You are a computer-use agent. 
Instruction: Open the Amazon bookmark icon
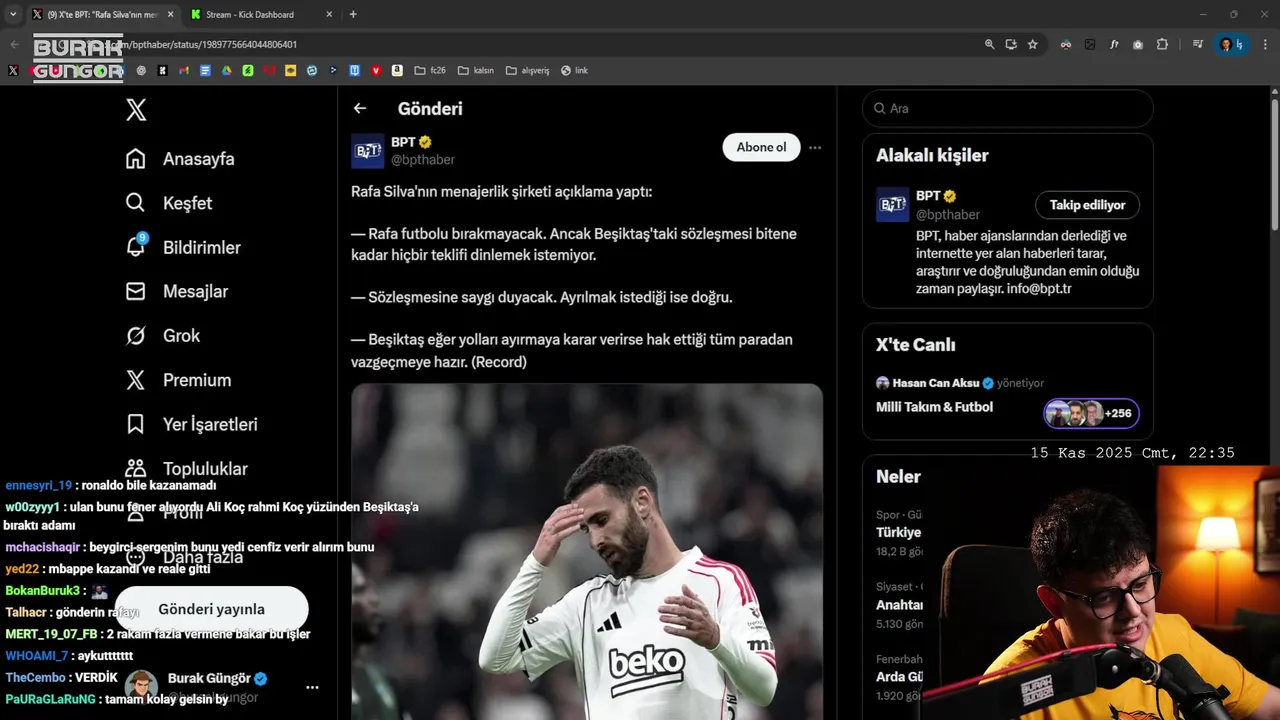pyautogui.click(x=397, y=71)
